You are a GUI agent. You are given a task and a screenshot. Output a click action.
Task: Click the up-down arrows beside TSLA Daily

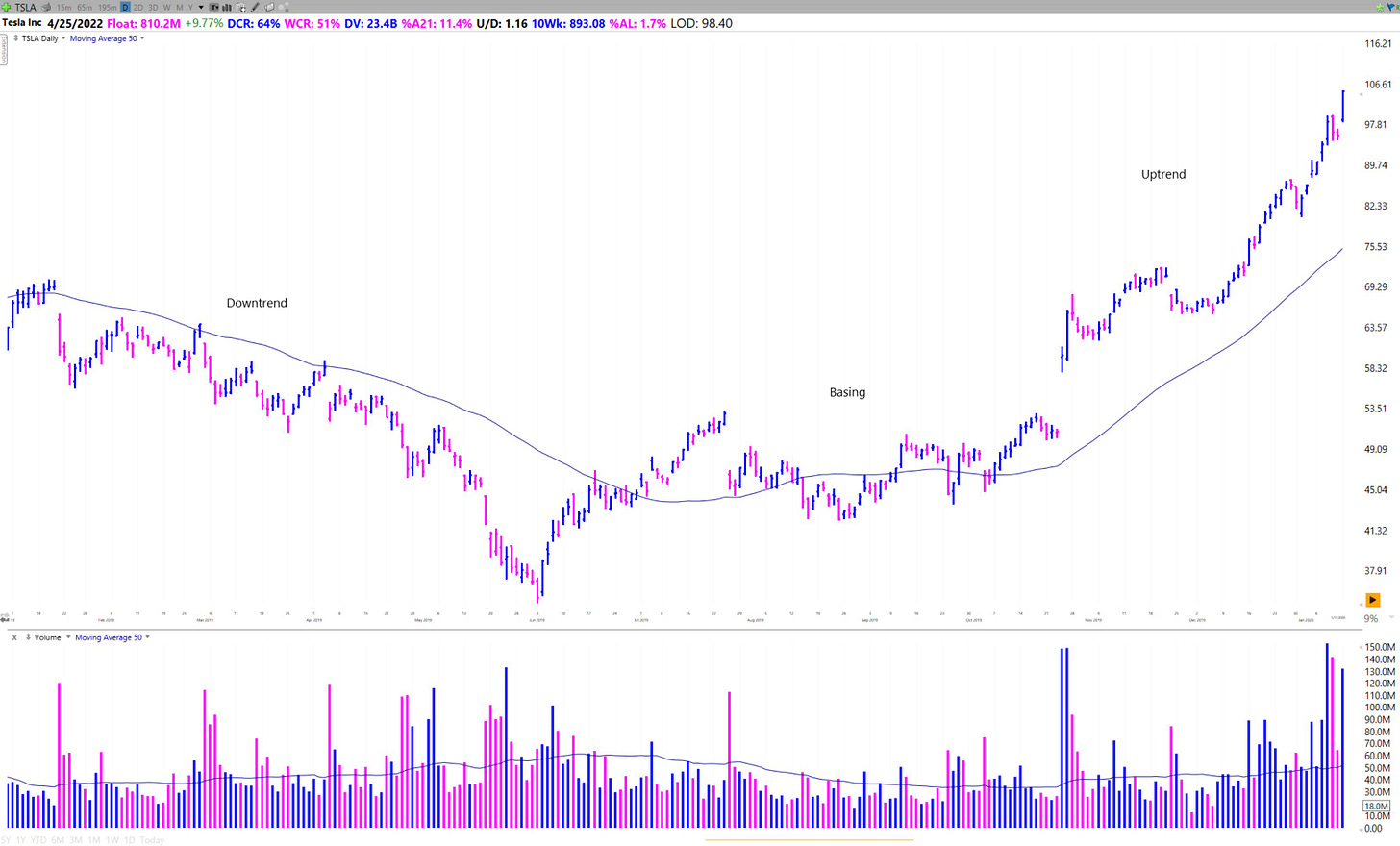[x=15, y=38]
